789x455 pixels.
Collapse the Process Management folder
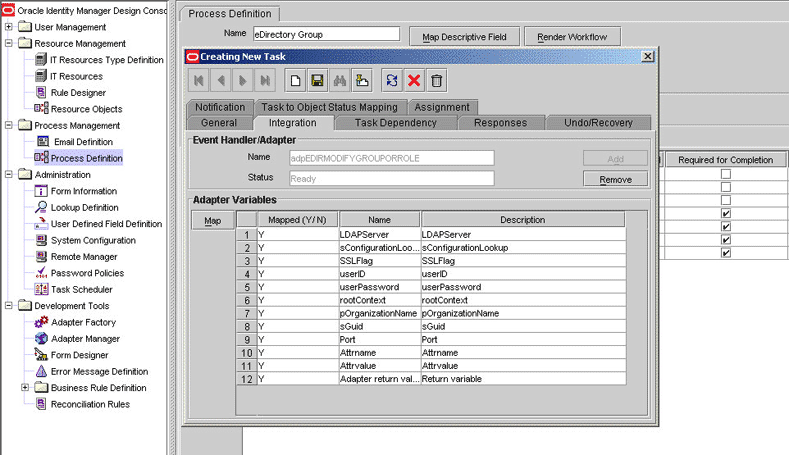[x=9, y=125]
